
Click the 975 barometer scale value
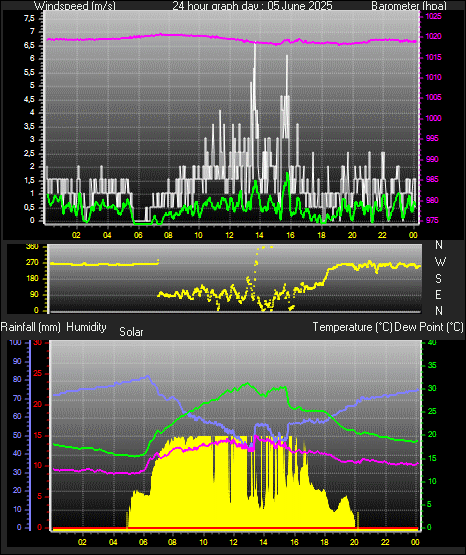pos(432,220)
